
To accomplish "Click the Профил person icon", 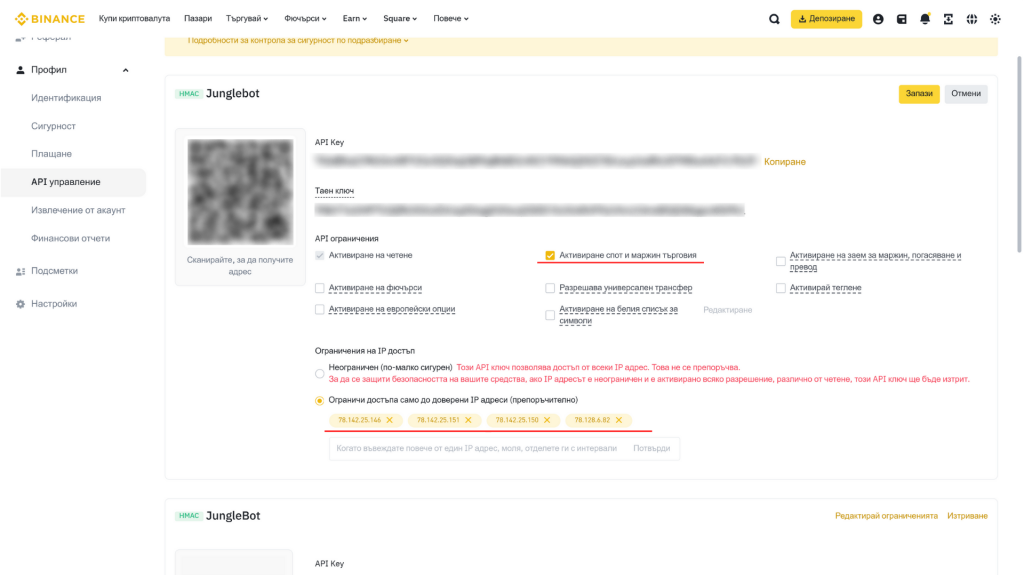I will (x=20, y=70).
